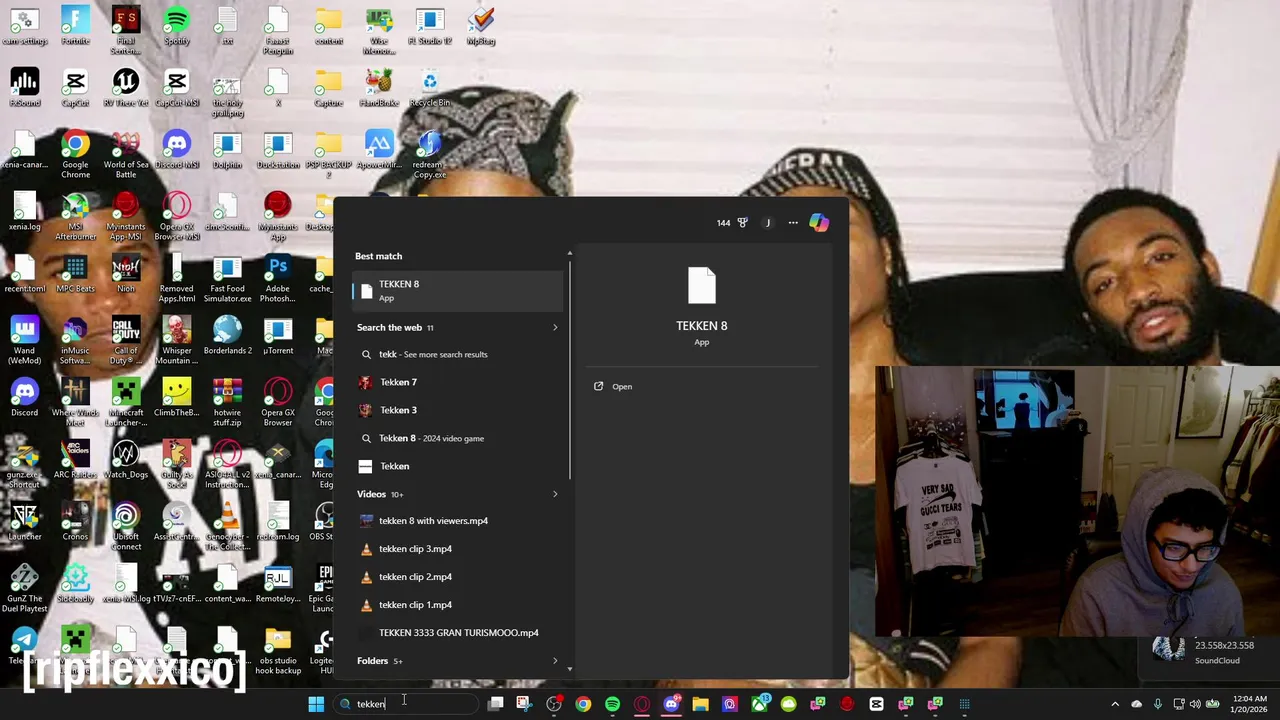The width and height of the screenshot is (1280, 720).
Task: Open Discord from the taskbar
Action: 671,704
